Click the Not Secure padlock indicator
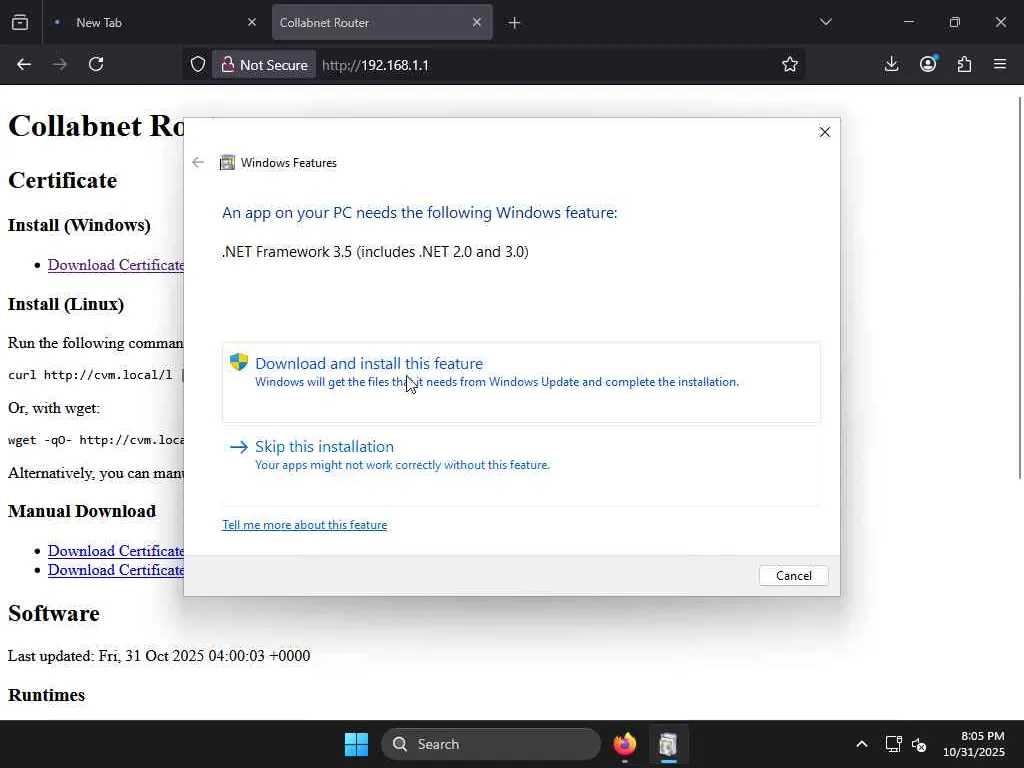 [264, 65]
